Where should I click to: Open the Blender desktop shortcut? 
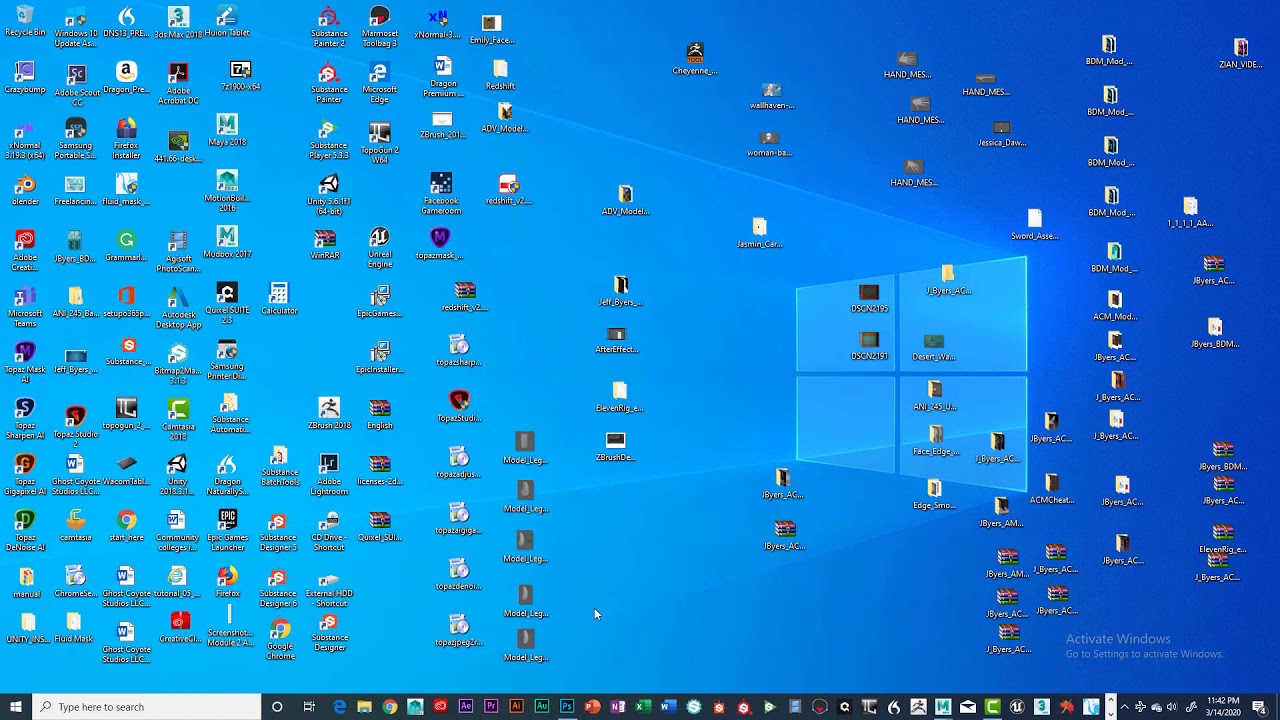click(x=25, y=190)
